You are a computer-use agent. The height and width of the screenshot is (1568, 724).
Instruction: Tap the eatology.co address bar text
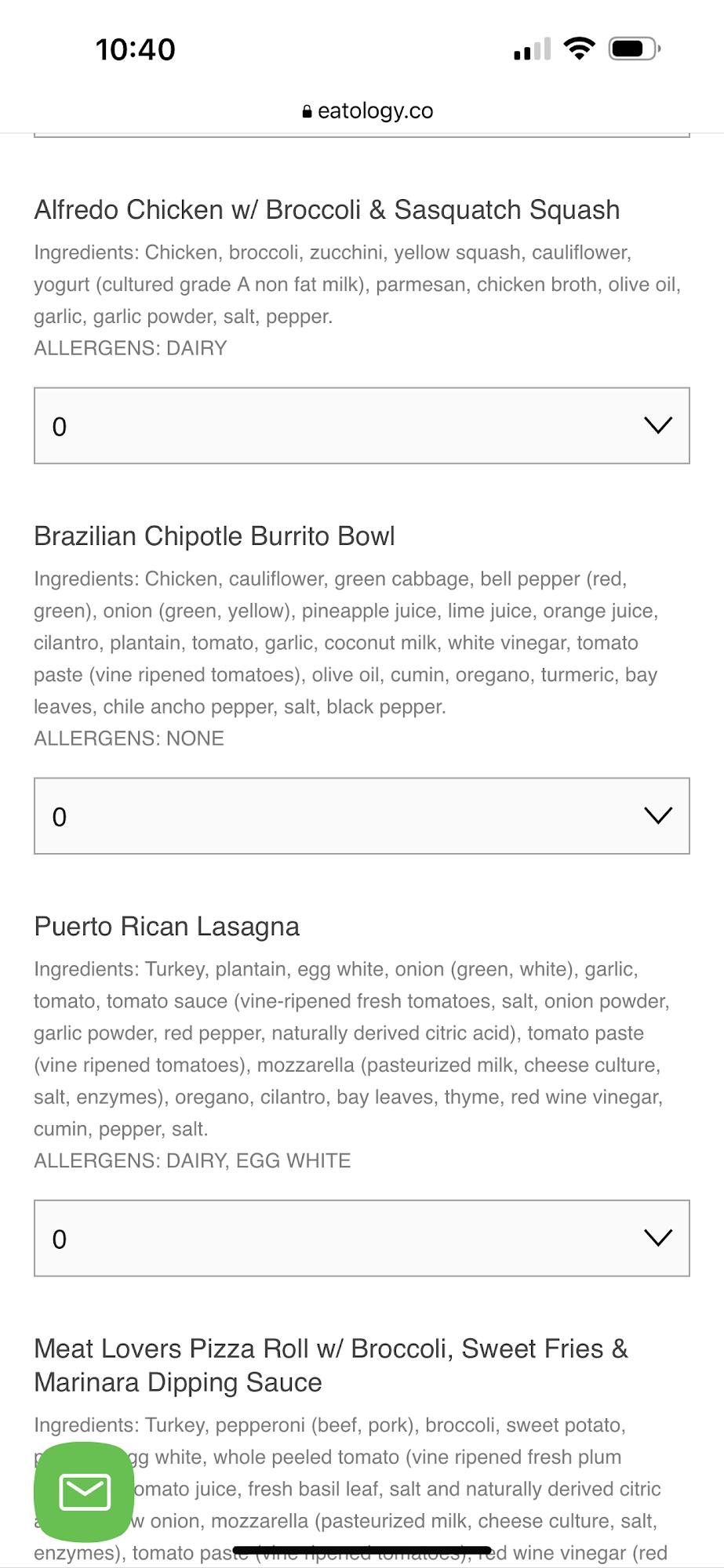(375, 111)
